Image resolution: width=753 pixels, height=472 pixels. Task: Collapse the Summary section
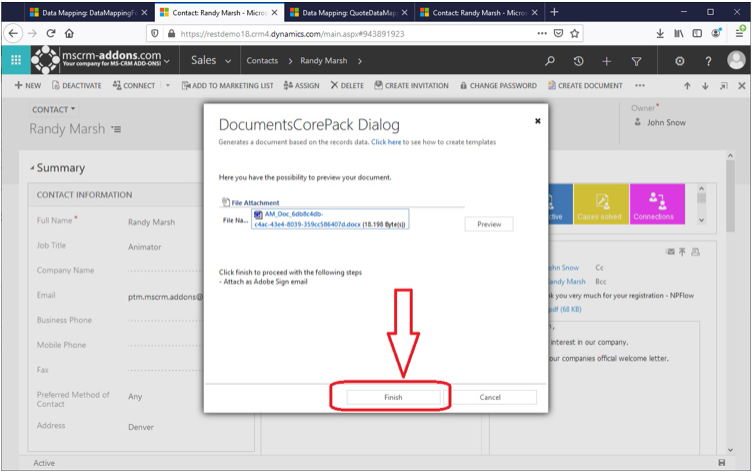coord(32,168)
